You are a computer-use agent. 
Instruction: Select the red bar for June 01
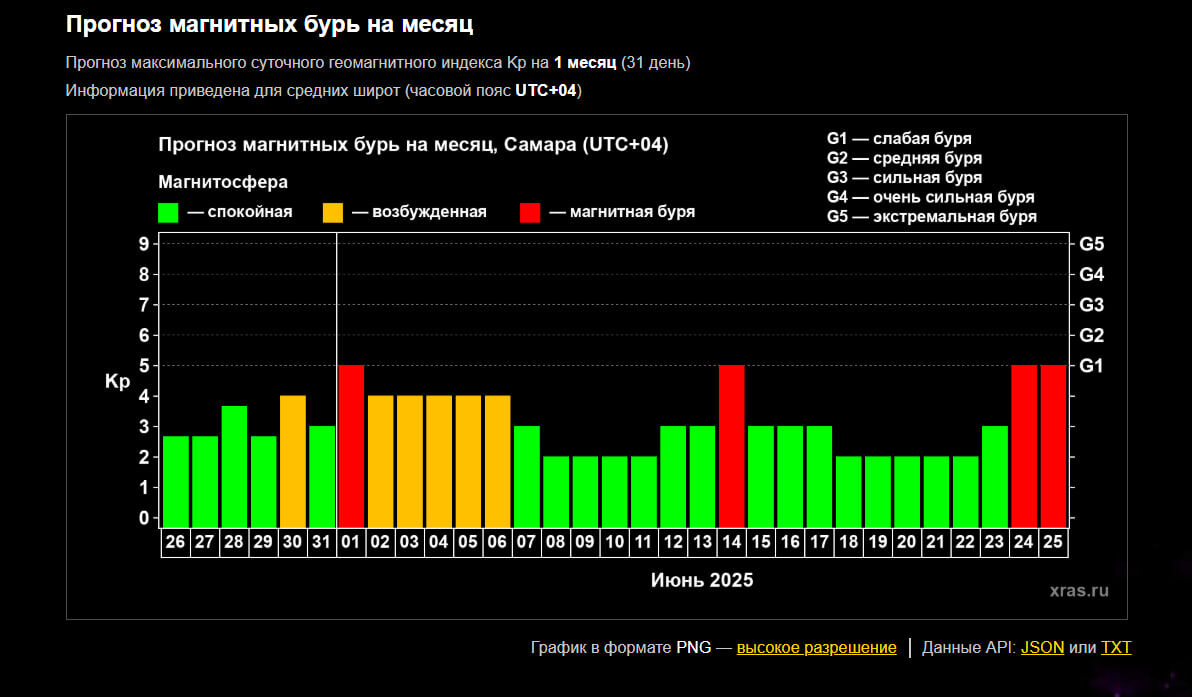tap(351, 446)
